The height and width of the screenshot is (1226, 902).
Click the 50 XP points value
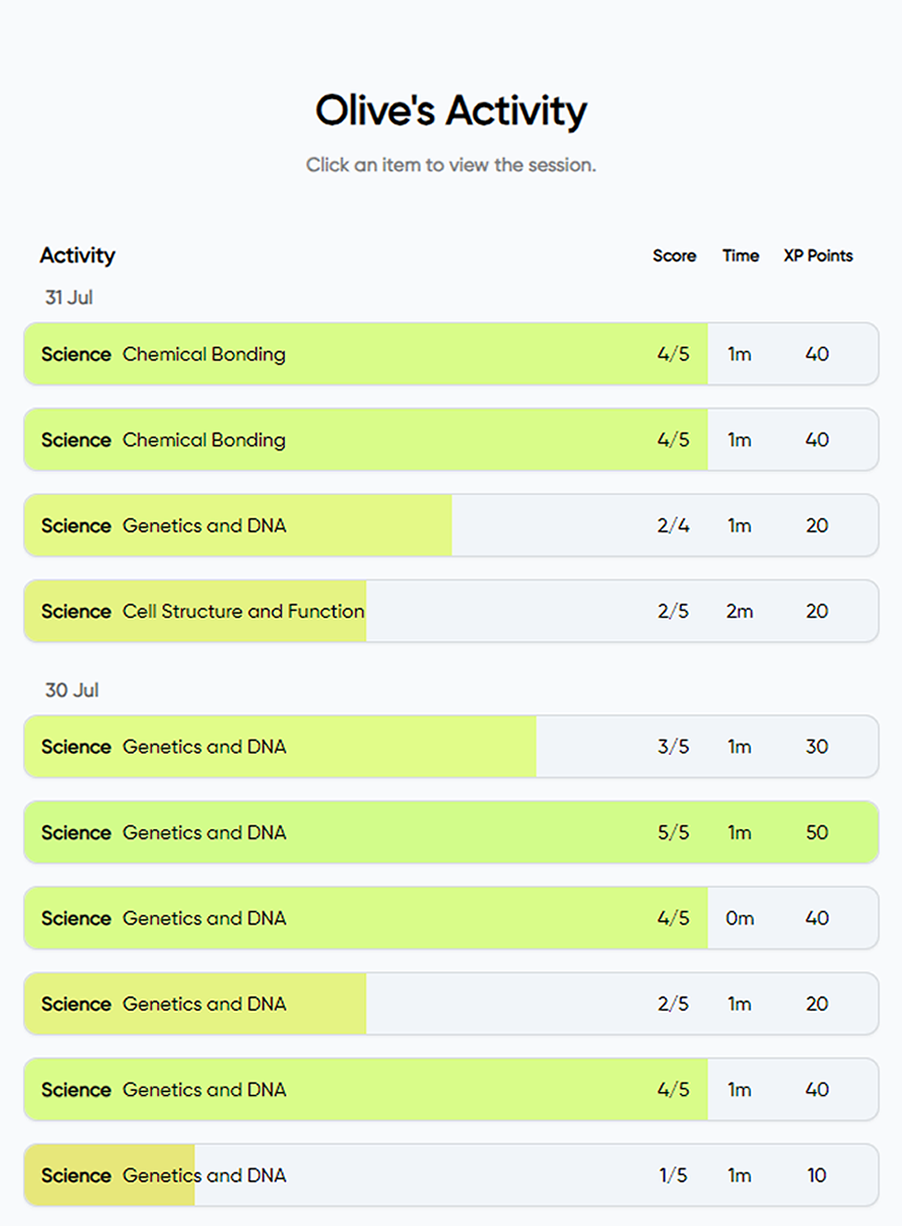tap(816, 833)
